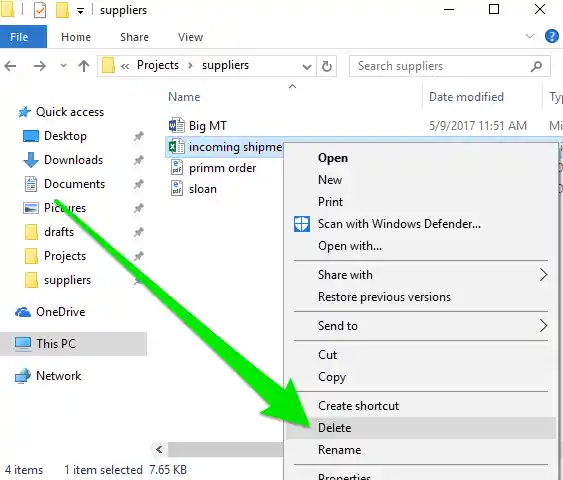Click the New folder quick access toolbar icon
This screenshot has width=563, height=480.
click(x=62, y=10)
